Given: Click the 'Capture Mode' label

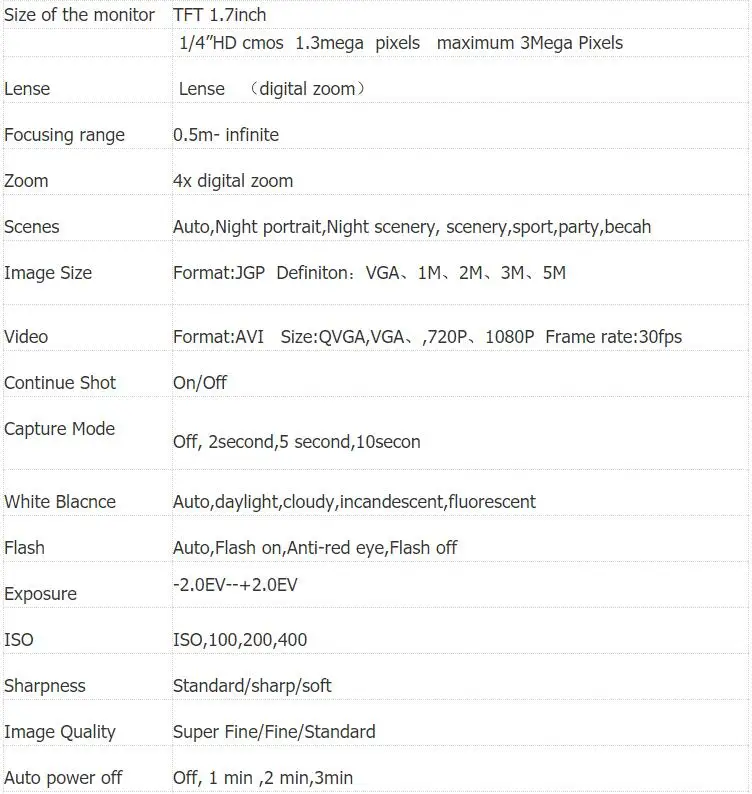Looking at the screenshot, I should click(59, 429).
